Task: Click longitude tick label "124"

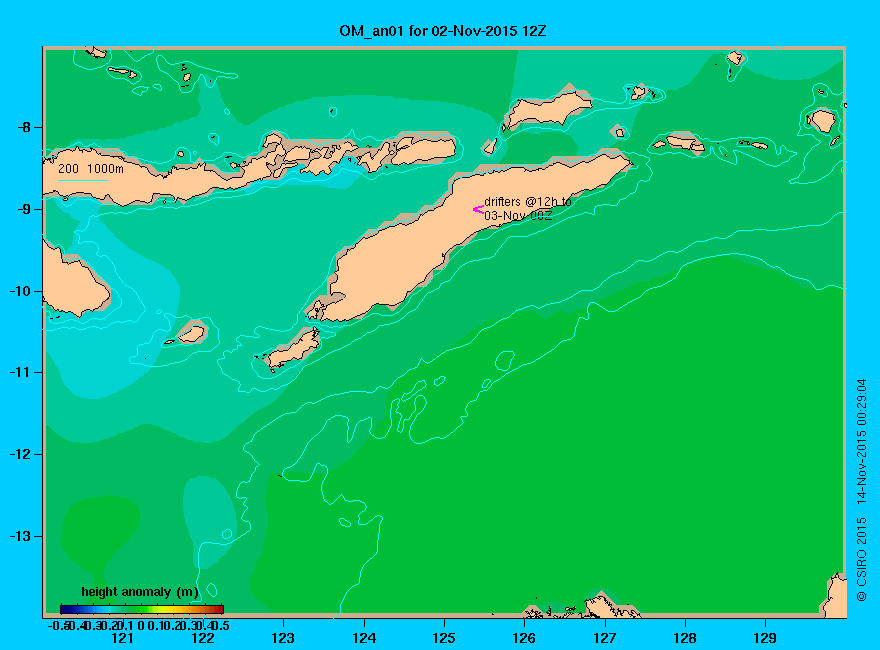Action: [364, 638]
